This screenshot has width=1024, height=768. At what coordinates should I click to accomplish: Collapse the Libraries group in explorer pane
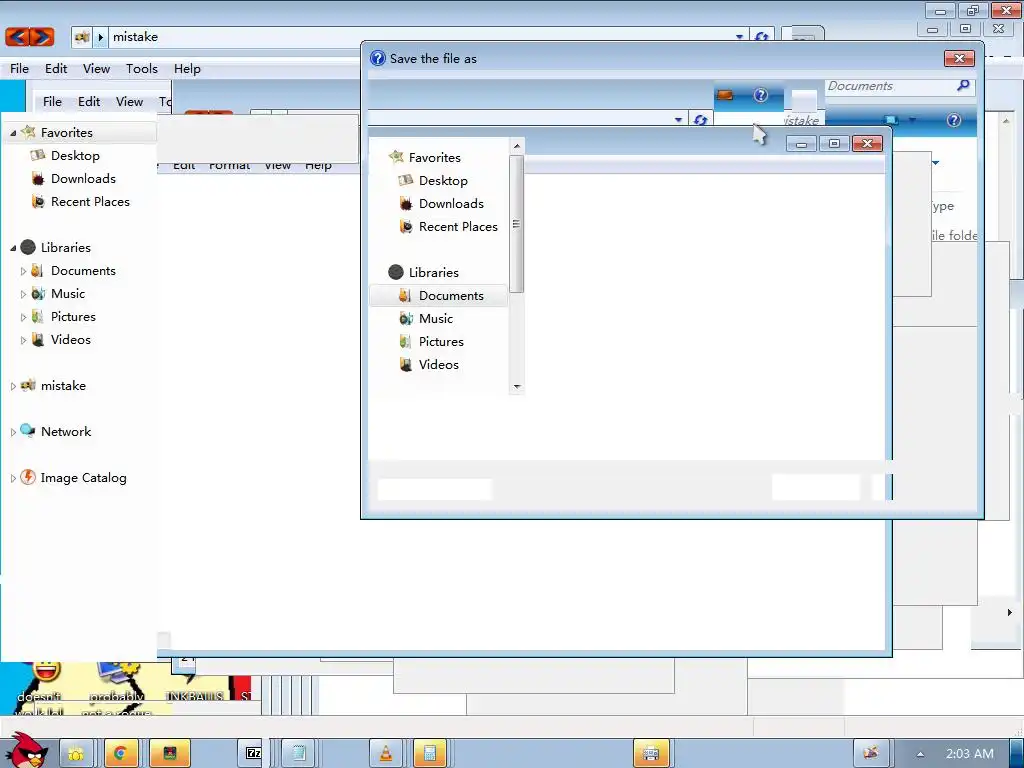[13, 248]
